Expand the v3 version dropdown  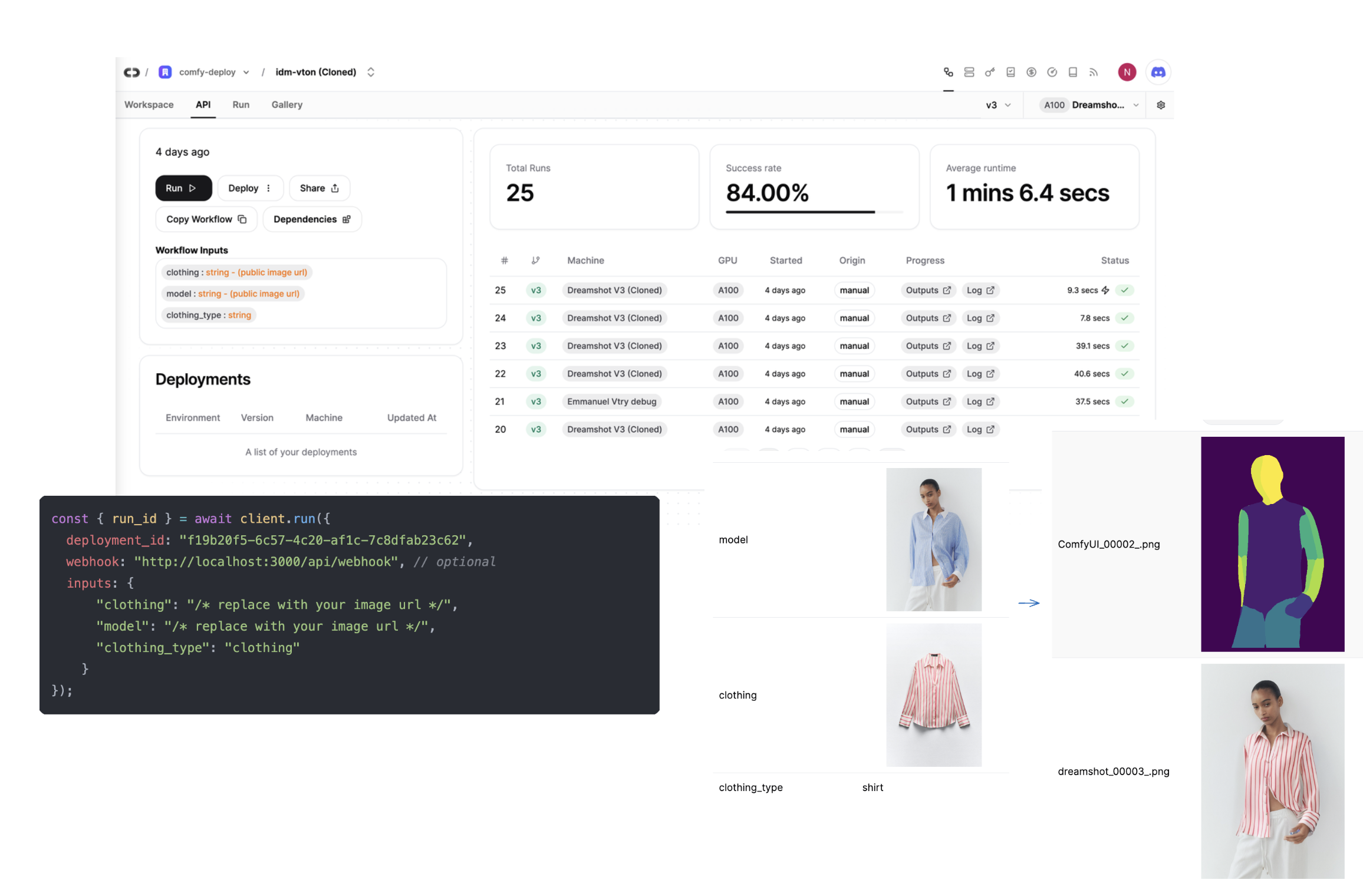click(998, 105)
